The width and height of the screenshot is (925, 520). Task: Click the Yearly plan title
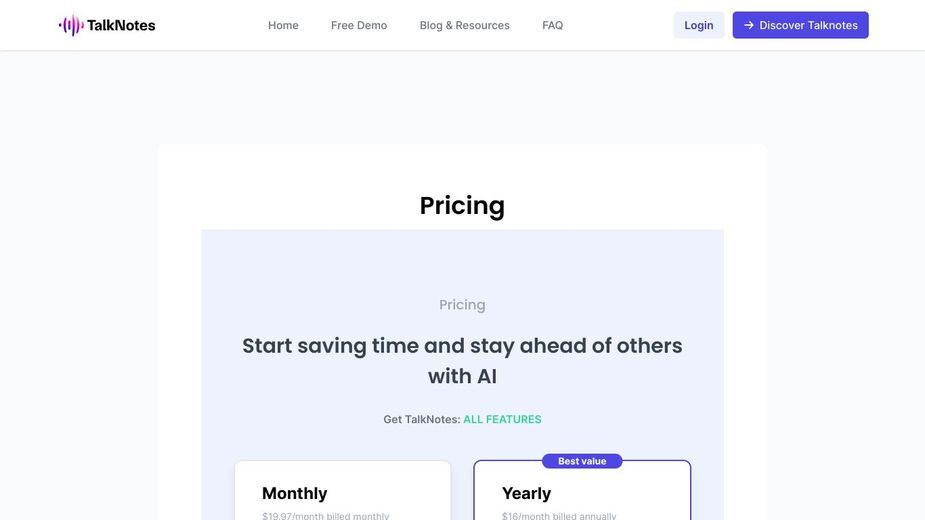tap(526, 493)
